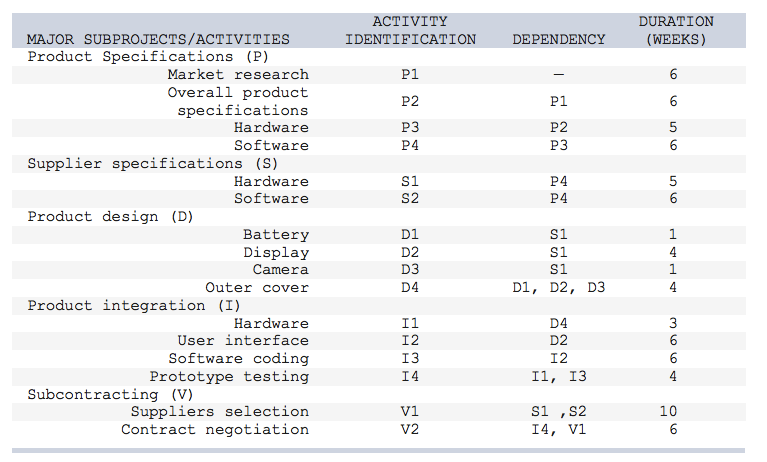The width and height of the screenshot is (767, 462).
Task: Select the 'Product design (D)' section heading
Action: pos(111,217)
